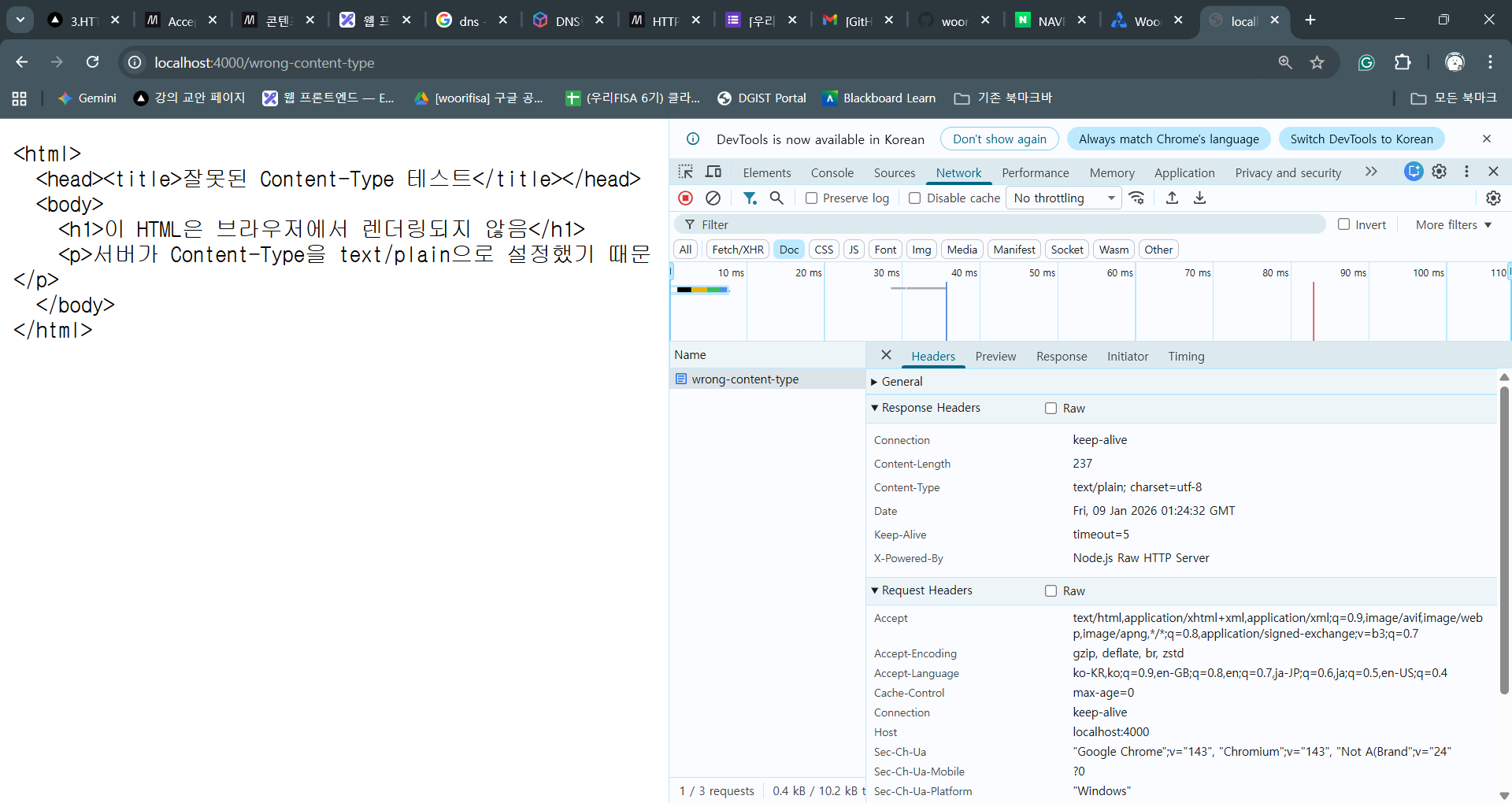
Task: Open the 기존 북마크바 bookmark folder
Action: point(1003,98)
